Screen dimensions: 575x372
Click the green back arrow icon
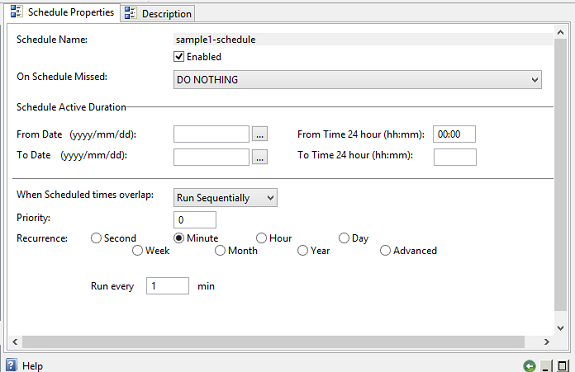[x=529, y=366]
